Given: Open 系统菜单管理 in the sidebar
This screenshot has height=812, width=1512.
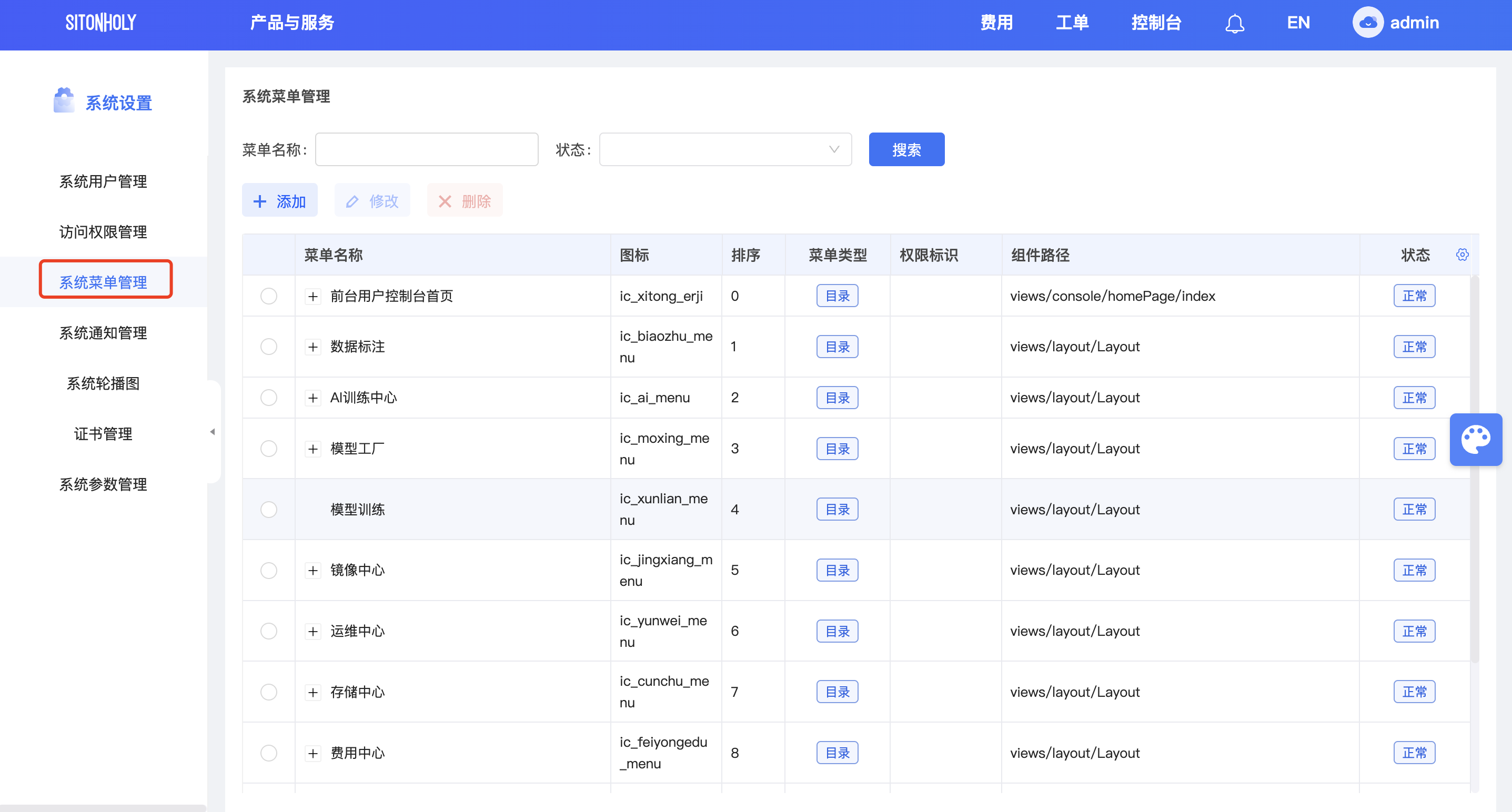Looking at the screenshot, I should 103,283.
